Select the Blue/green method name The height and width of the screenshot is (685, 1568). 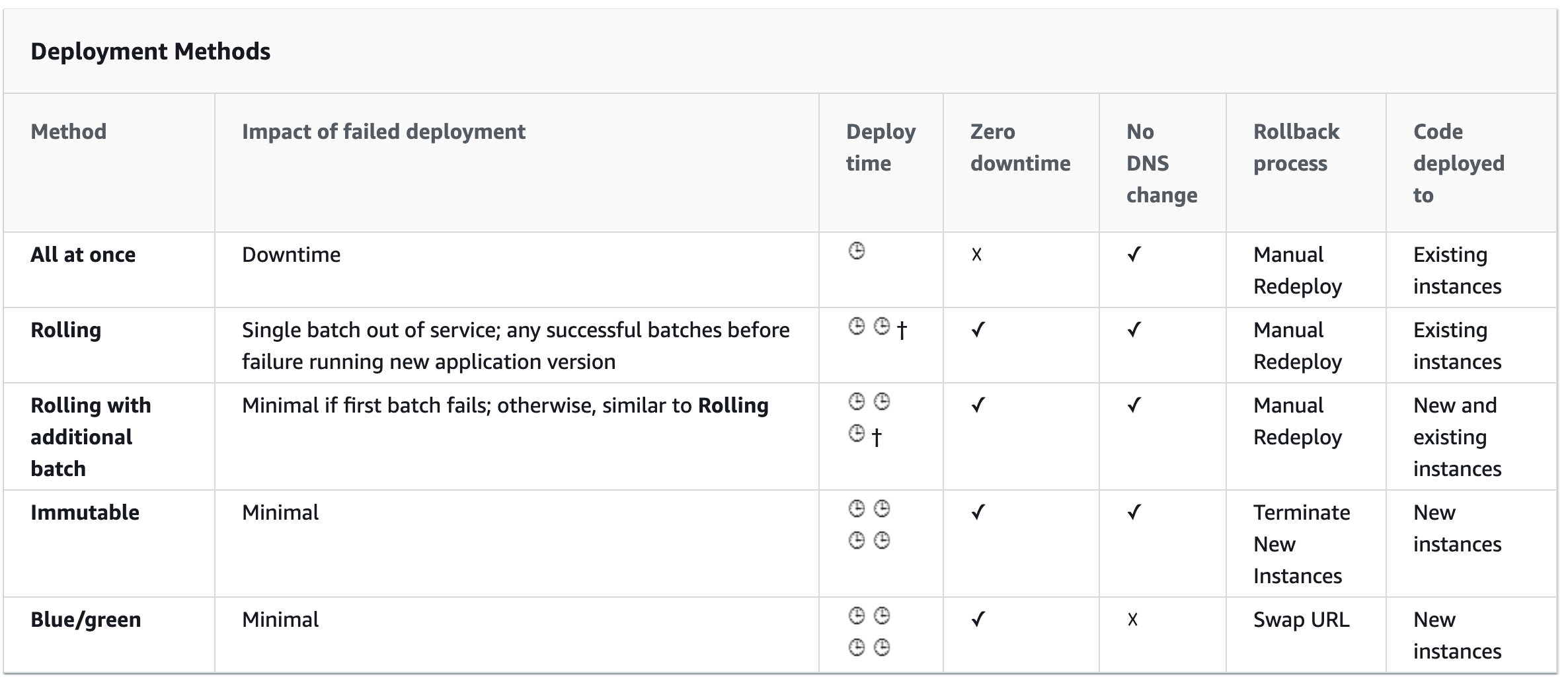point(86,620)
